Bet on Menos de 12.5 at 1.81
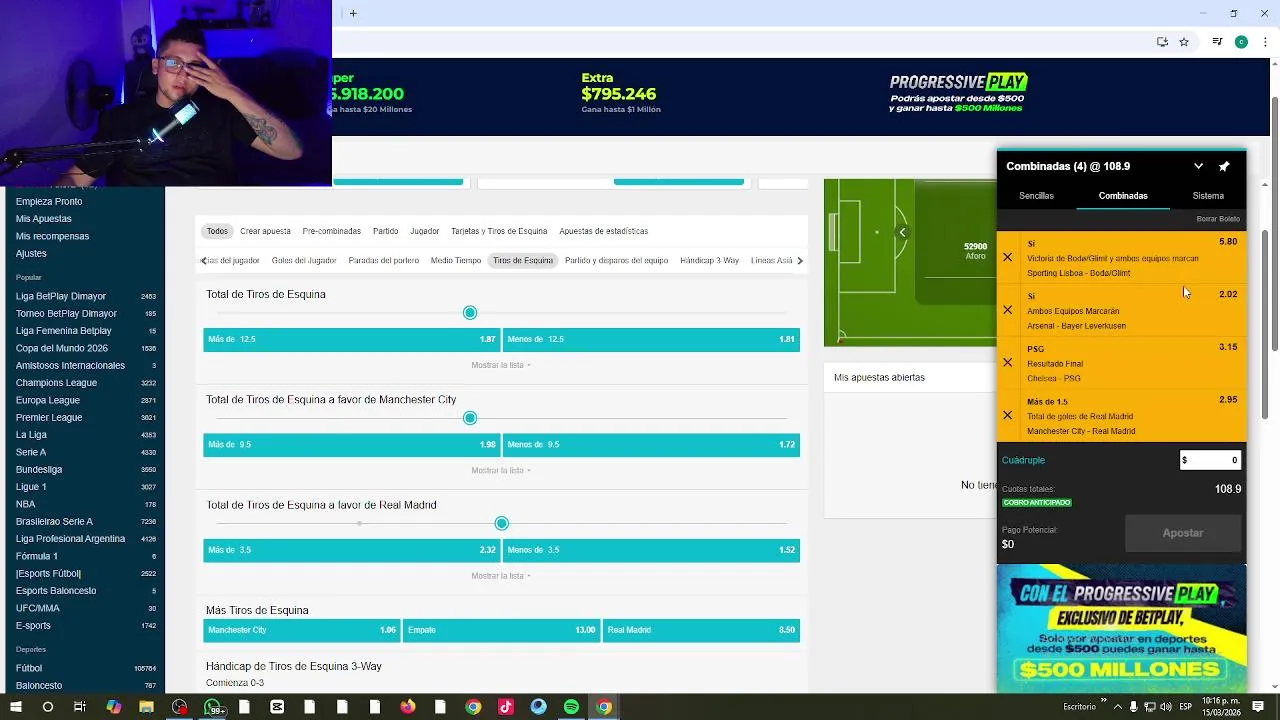 click(x=651, y=339)
